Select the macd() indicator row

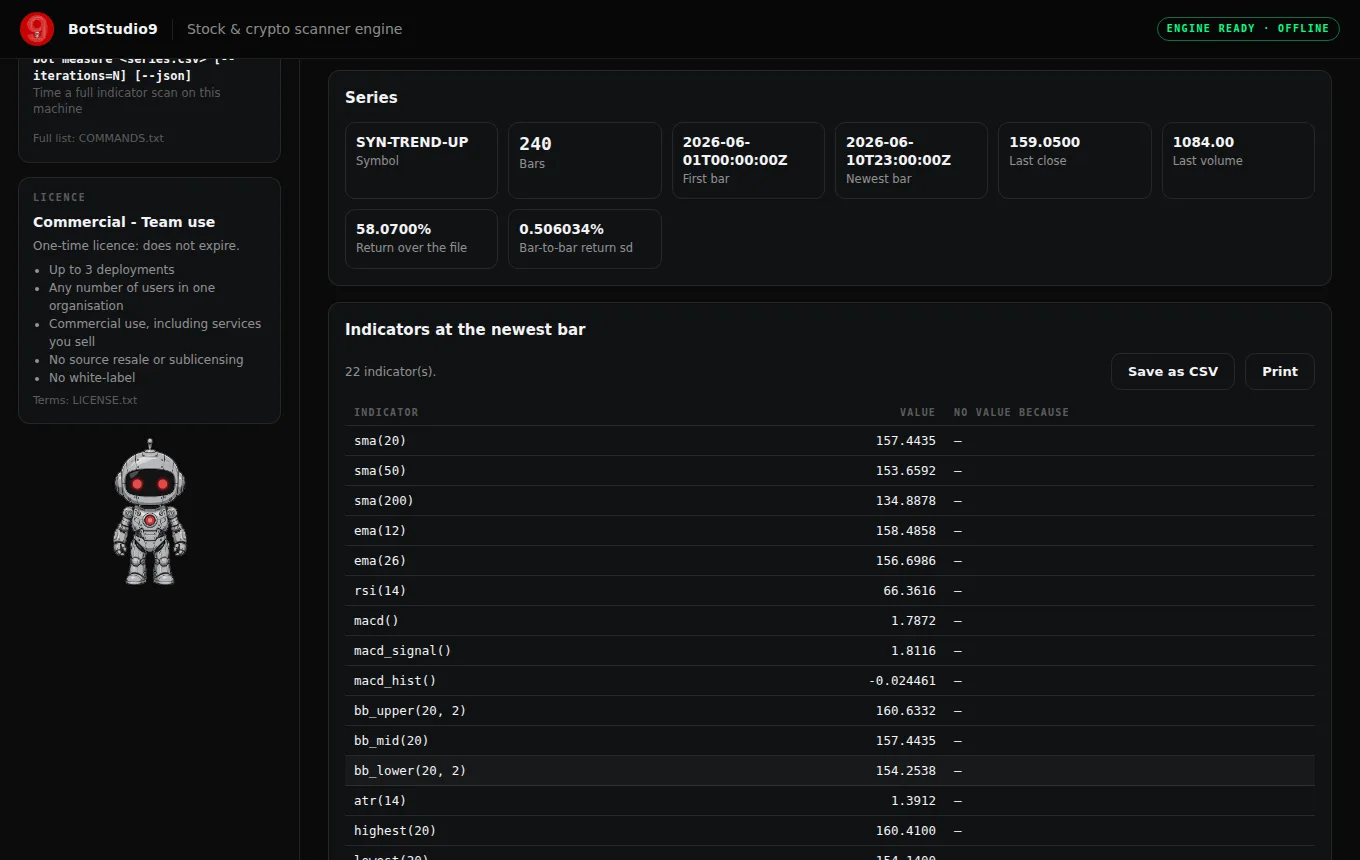830,621
